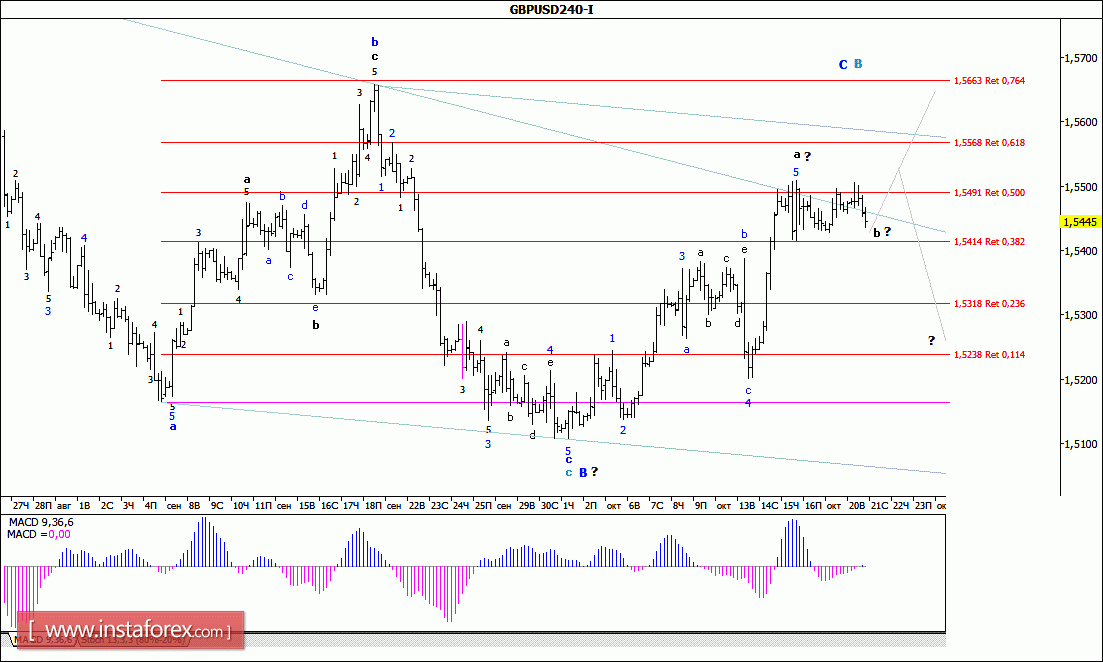The height and width of the screenshot is (662, 1103).
Task: Click the MACD =0,00 value label
Action: 39,535
